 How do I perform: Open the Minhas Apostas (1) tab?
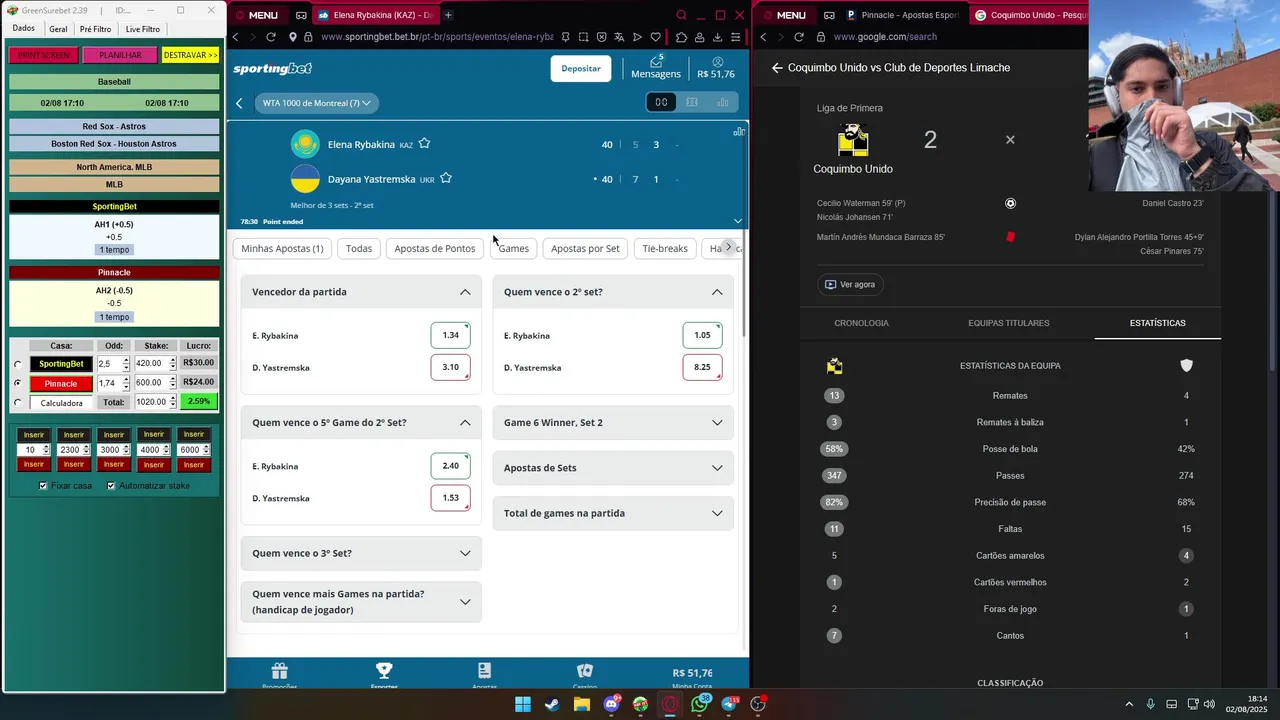[x=282, y=248]
